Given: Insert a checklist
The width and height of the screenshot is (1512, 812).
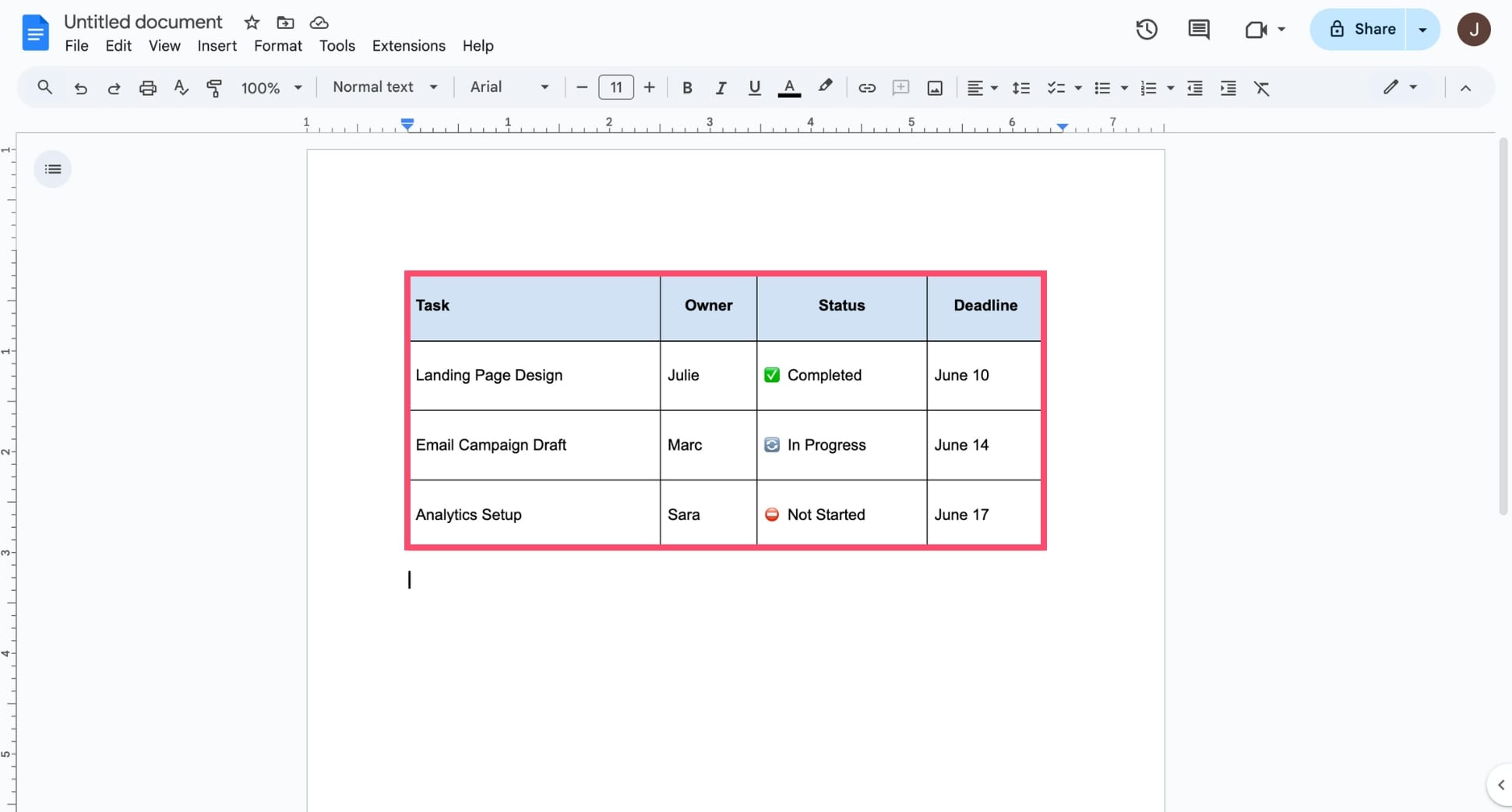Looking at the screenshot, I should pyautogui.click(x=1056, y=88).
